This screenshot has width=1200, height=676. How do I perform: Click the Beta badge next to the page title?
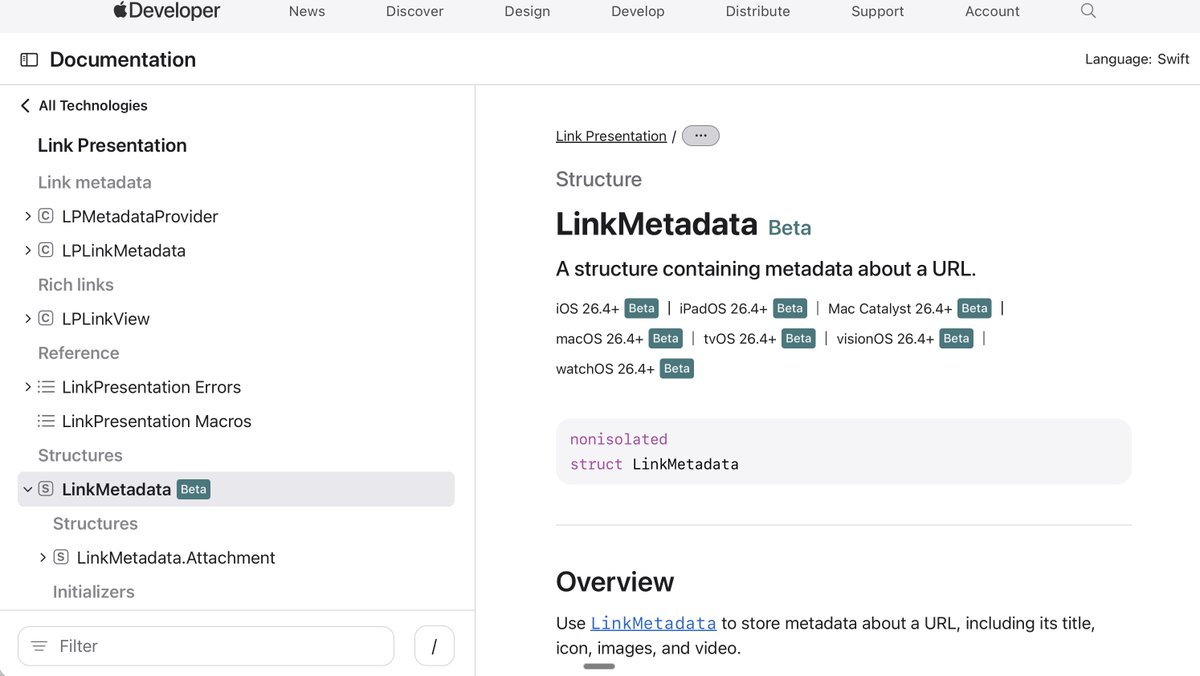[789, 228]
